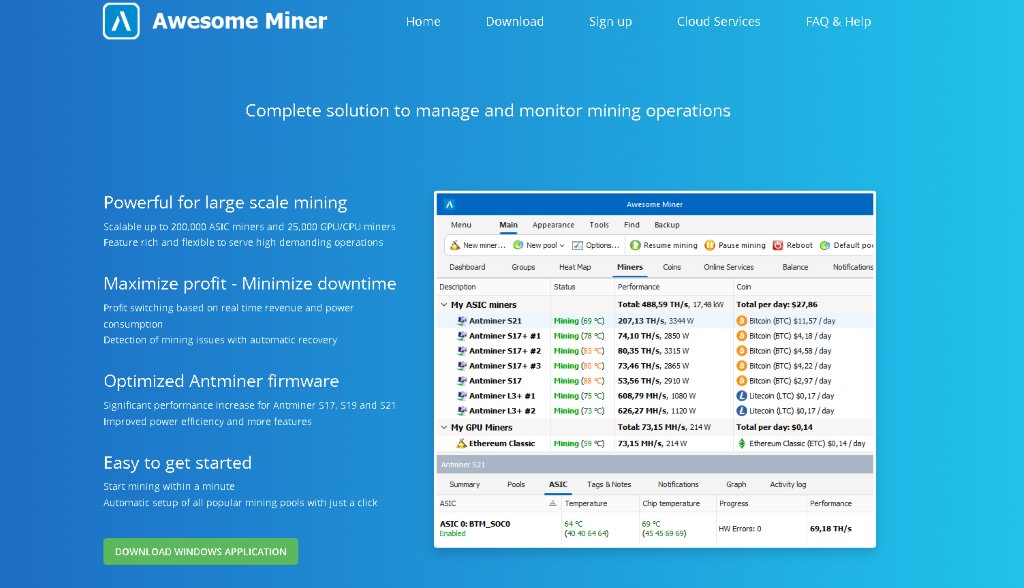Click the Antminer S17 miner icon
The image size is (1024, 588).
462,381
